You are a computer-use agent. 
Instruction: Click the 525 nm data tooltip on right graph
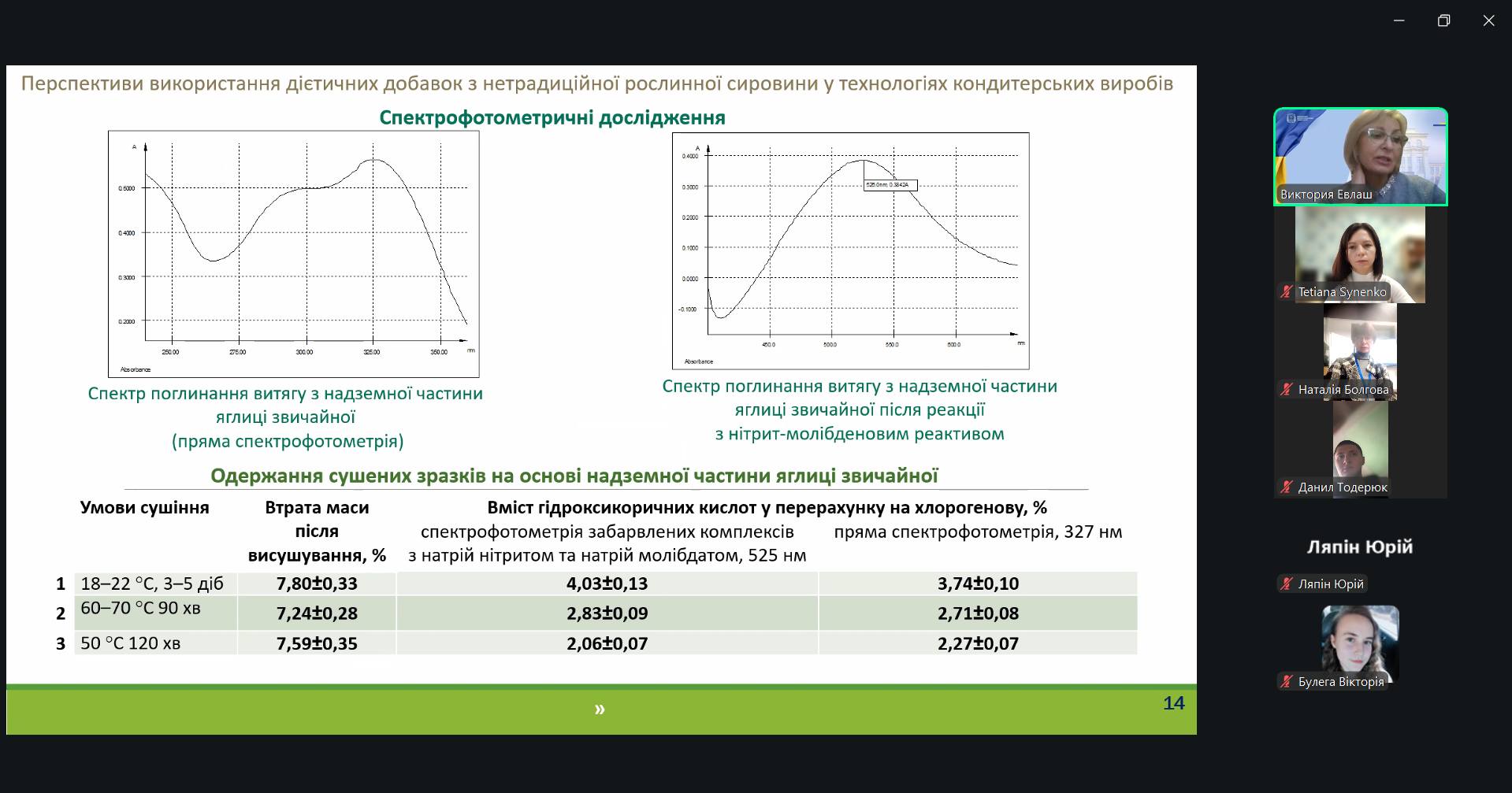tap(890, 185)
